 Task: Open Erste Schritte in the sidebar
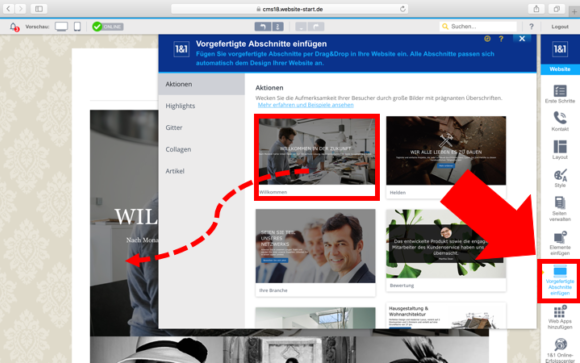point(560,94)
